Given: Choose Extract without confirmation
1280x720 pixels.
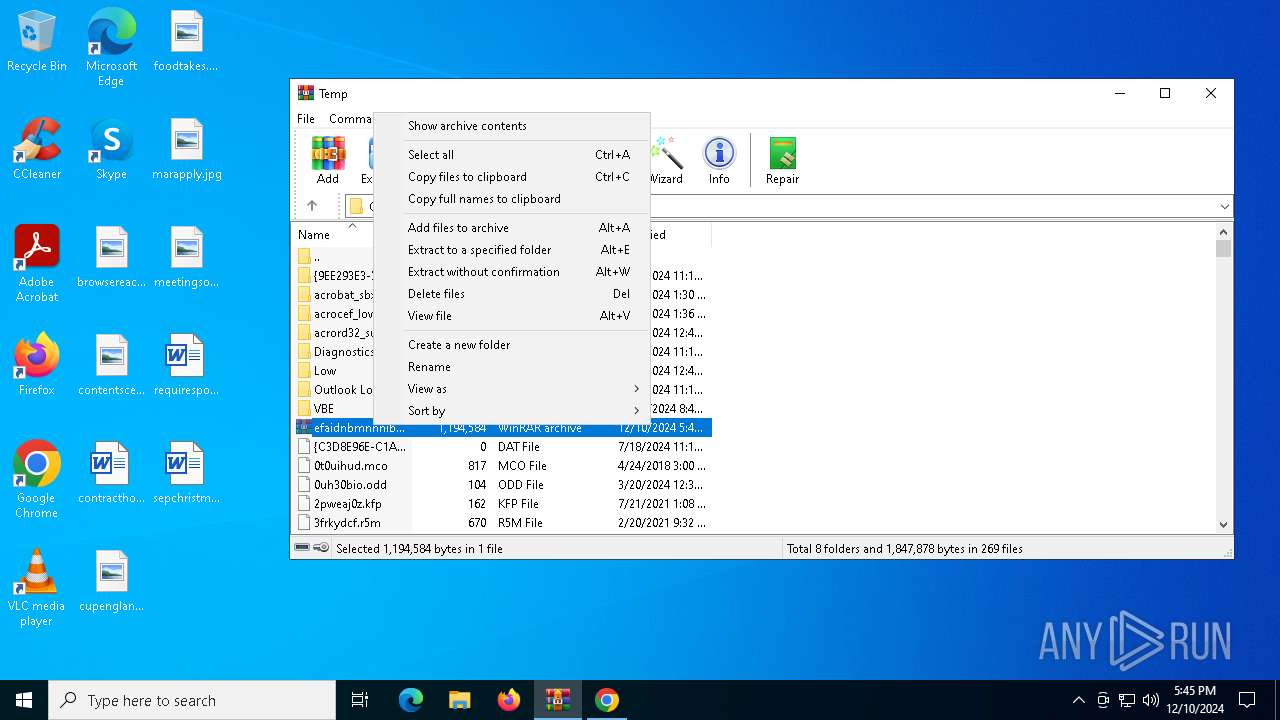Looking at the screenshot, I should tap(511, 272).
